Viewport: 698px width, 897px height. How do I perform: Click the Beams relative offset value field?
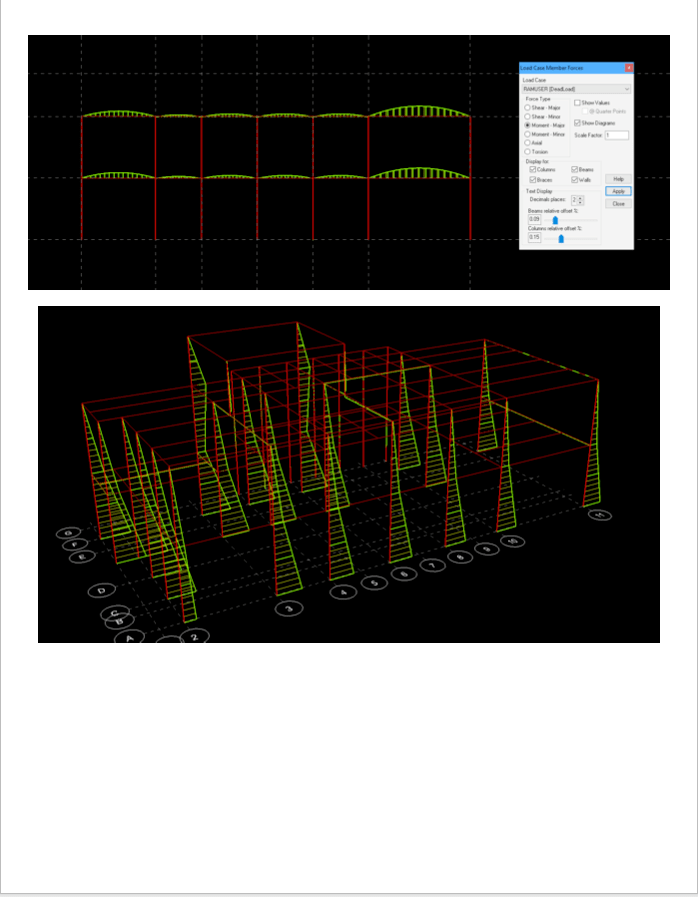pos(534,219)
